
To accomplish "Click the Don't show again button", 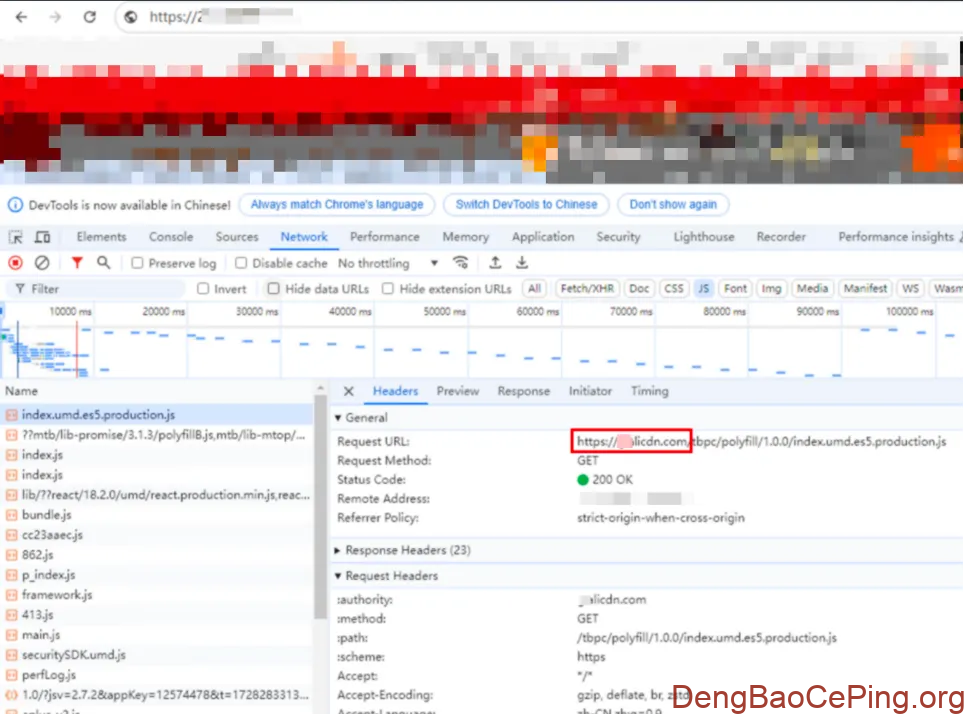I will [673, 204].
